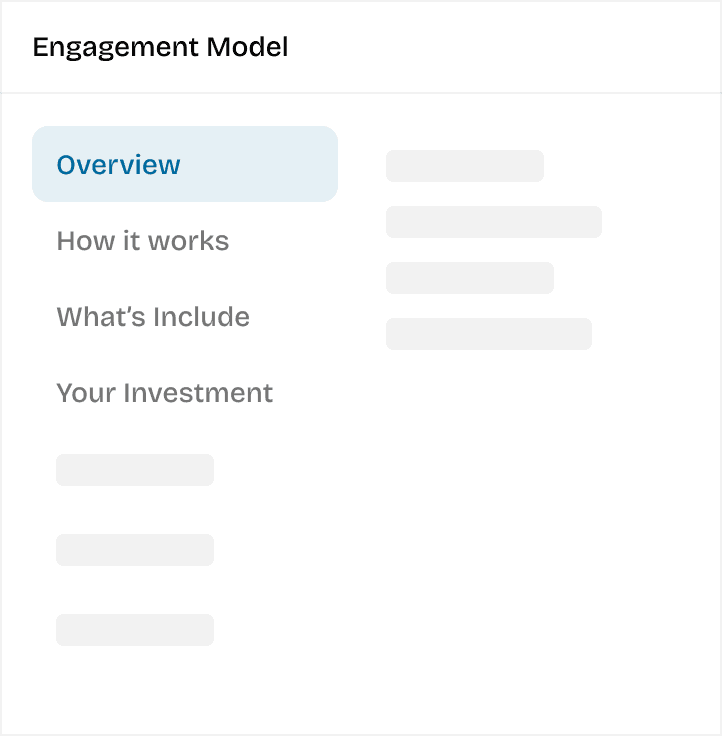The width and height of the screenshot is (722, 736).
Task: Select skeleton bar directly under Your Investment
Action: point(135,470)
